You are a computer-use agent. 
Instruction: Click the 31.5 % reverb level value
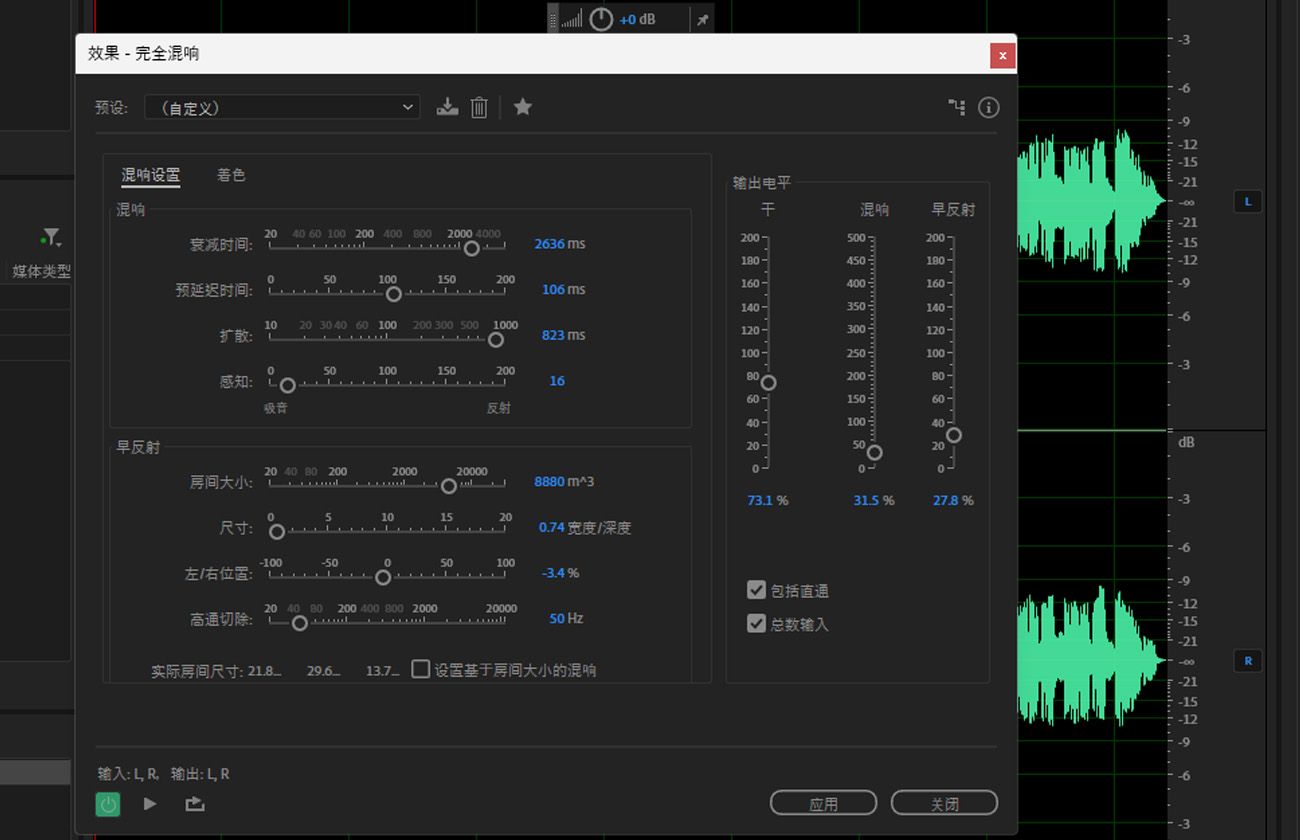click(x=866, y=500)
